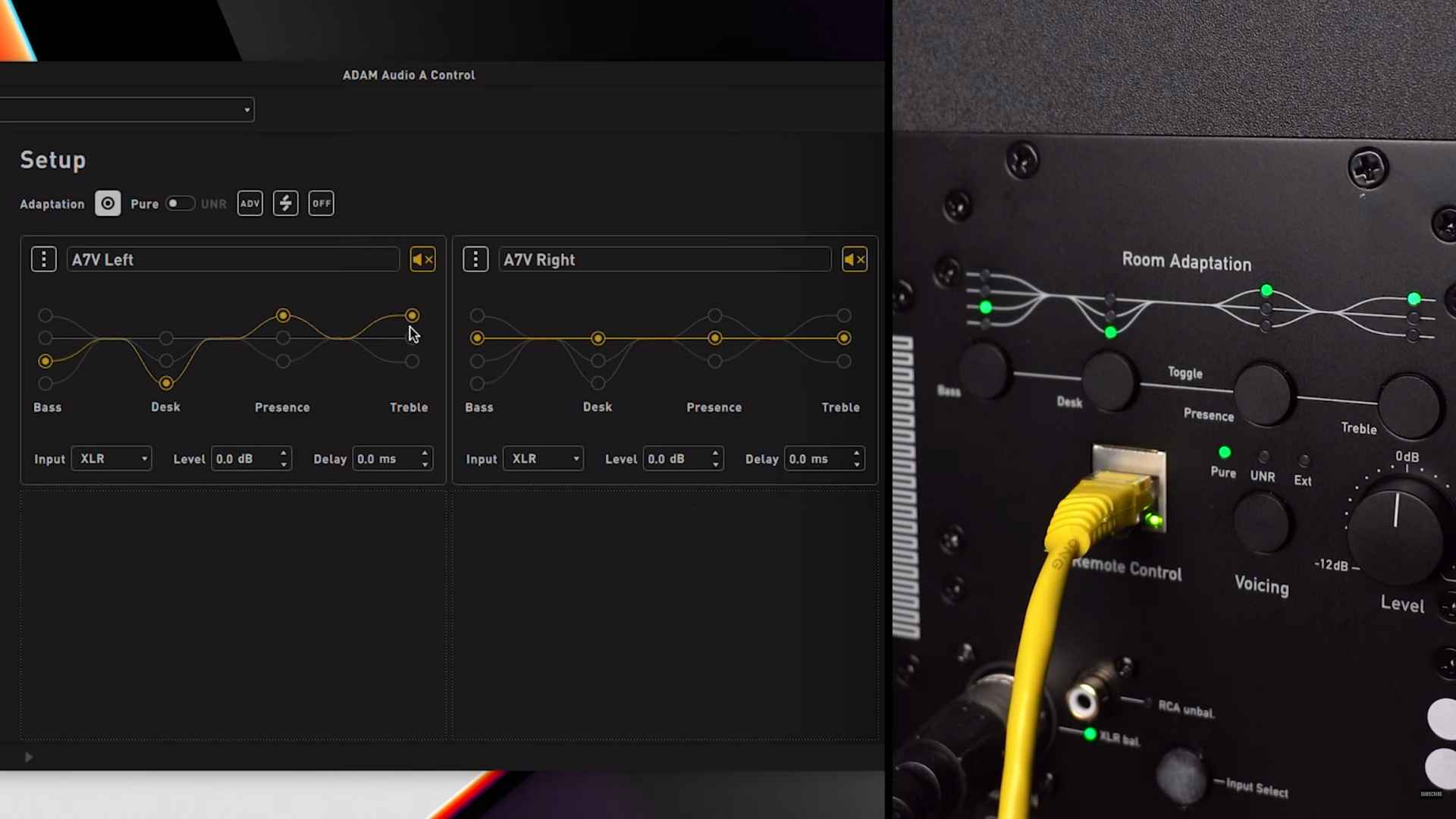Select the lowest Desk node on A7V Right
This screenshot has width=1456, height=819.
(598, 384)
